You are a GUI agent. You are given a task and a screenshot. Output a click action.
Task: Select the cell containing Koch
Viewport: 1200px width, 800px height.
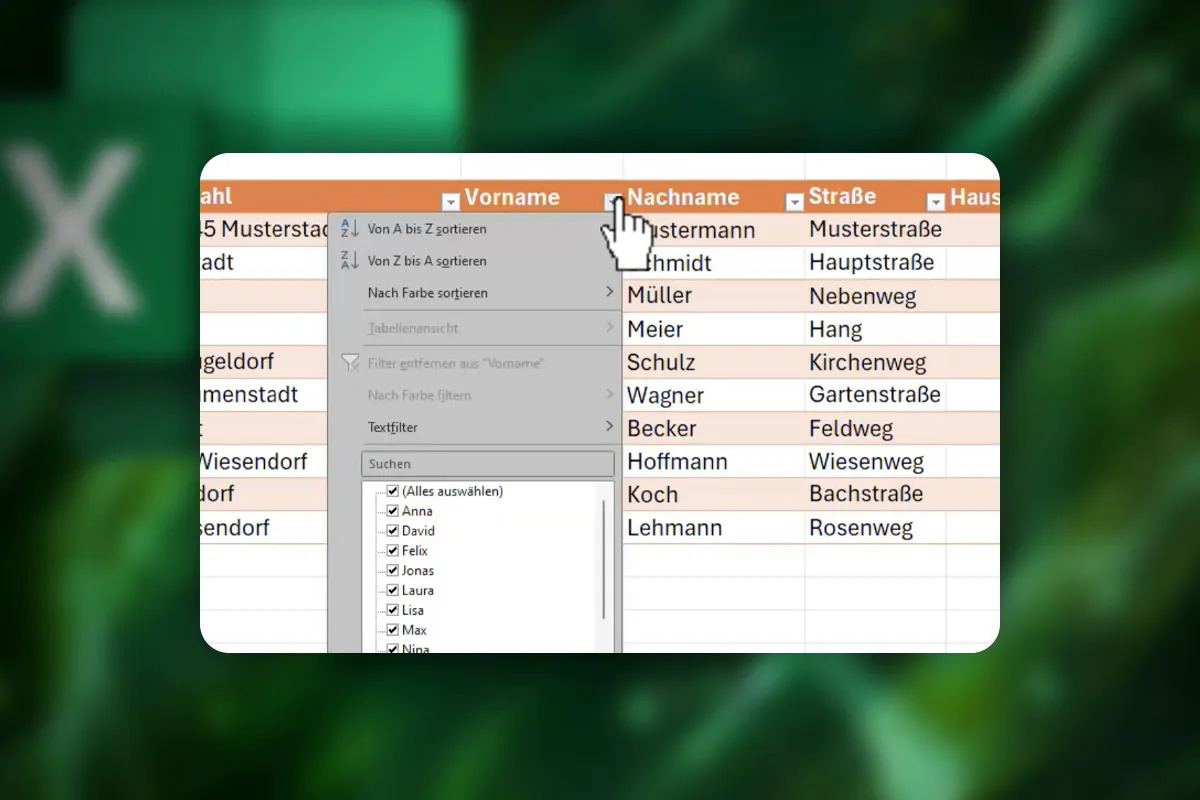(x=714, y=494)
